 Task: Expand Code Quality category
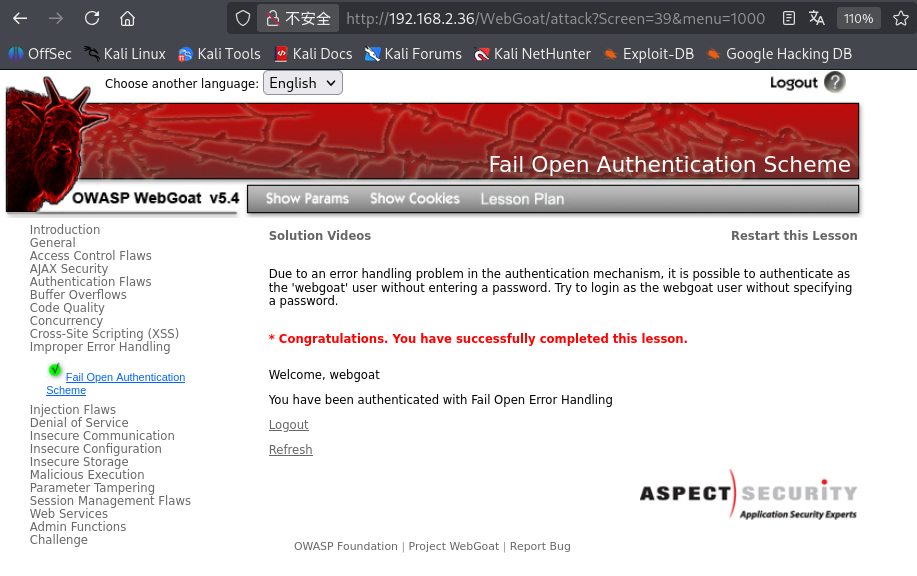[x=67, y=308]
